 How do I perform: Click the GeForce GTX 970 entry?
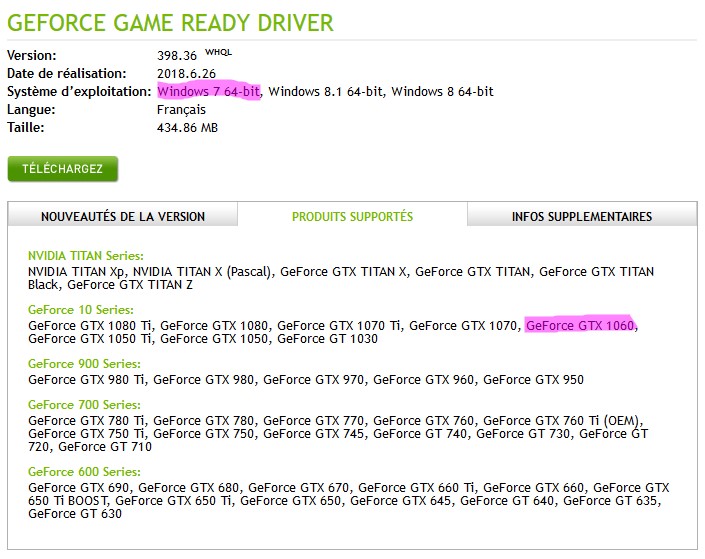[x=313, y=380]
